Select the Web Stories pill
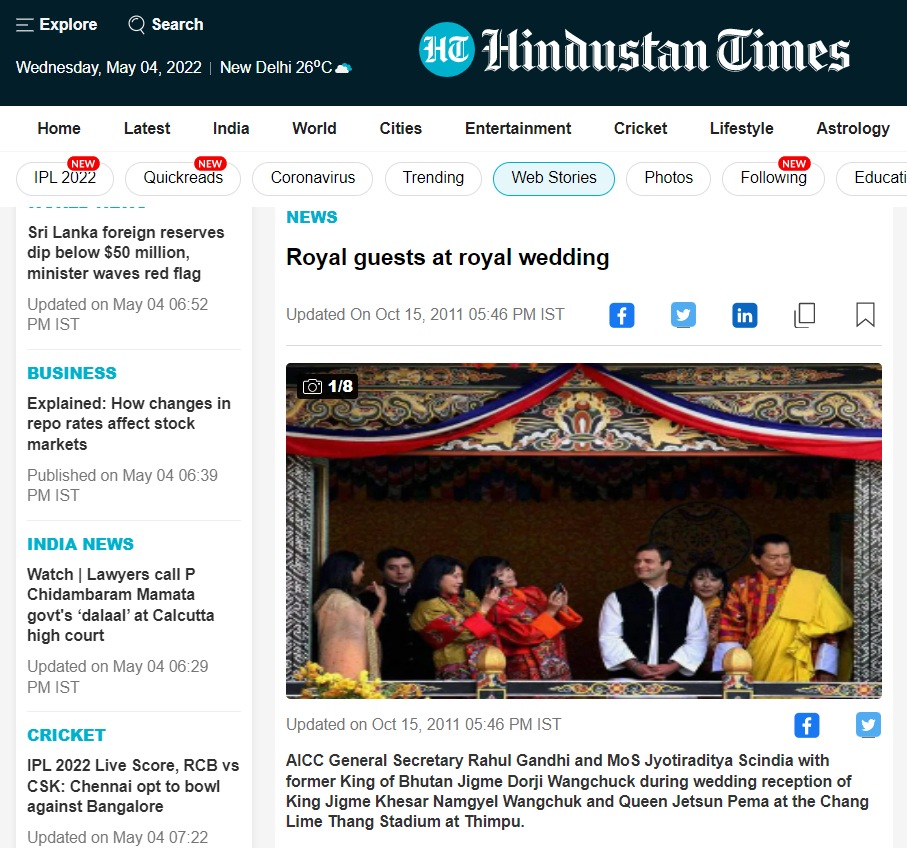This screenshot has height=848, width=907. pos(553,178)
